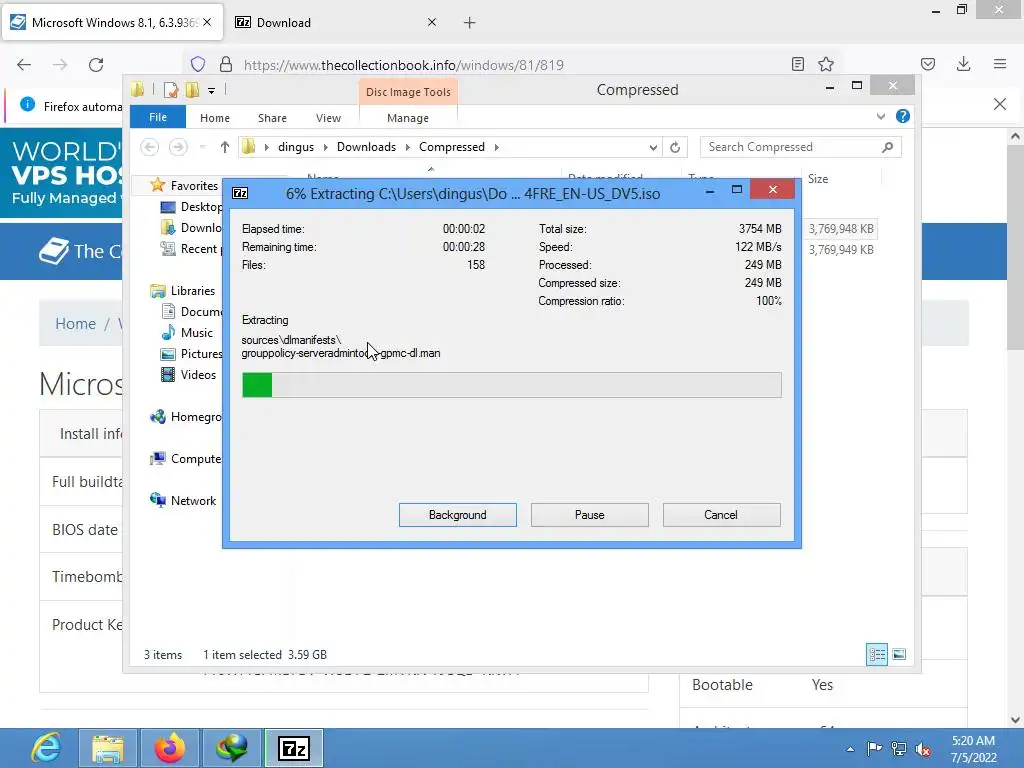Send extraction to Background
1024x768 pixels.
point(457,515)
